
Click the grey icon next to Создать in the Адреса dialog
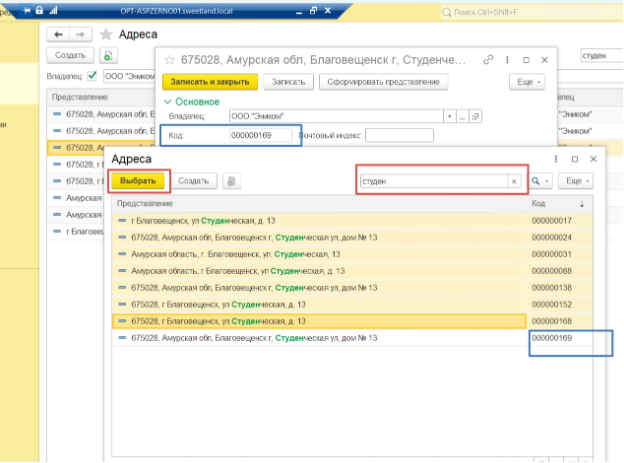tap(231, 181)
